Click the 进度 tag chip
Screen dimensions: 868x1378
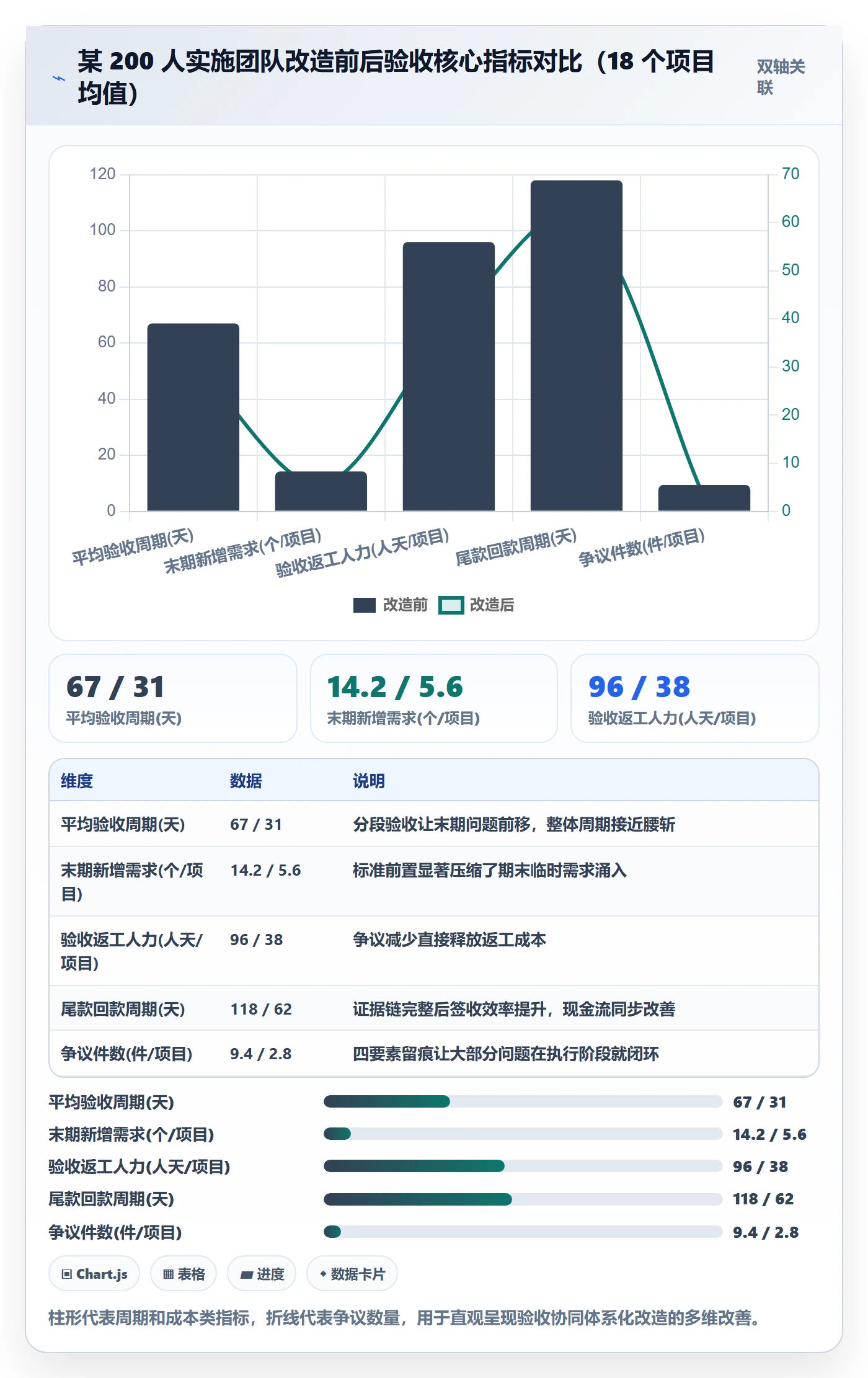(262, 1274)
